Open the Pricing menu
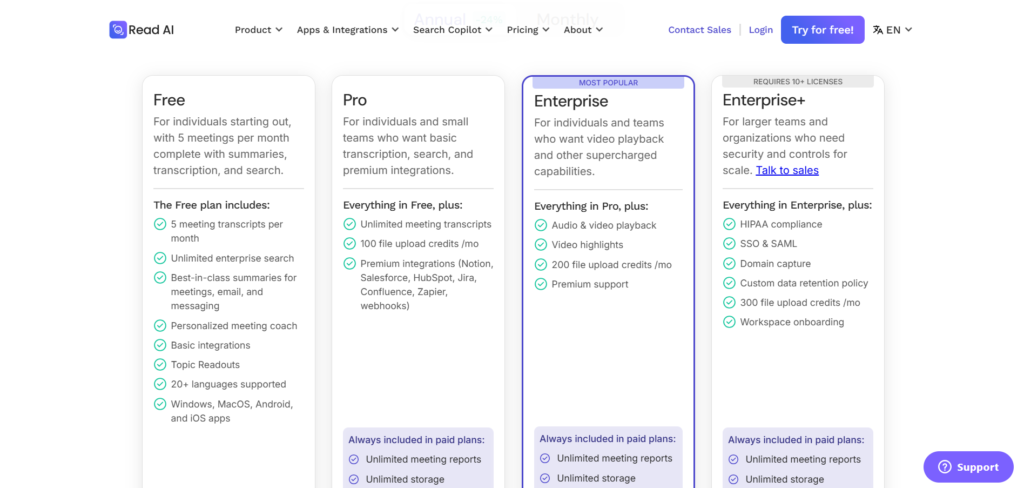Viewport: 1024px width, 488px height. pos(528,30)
